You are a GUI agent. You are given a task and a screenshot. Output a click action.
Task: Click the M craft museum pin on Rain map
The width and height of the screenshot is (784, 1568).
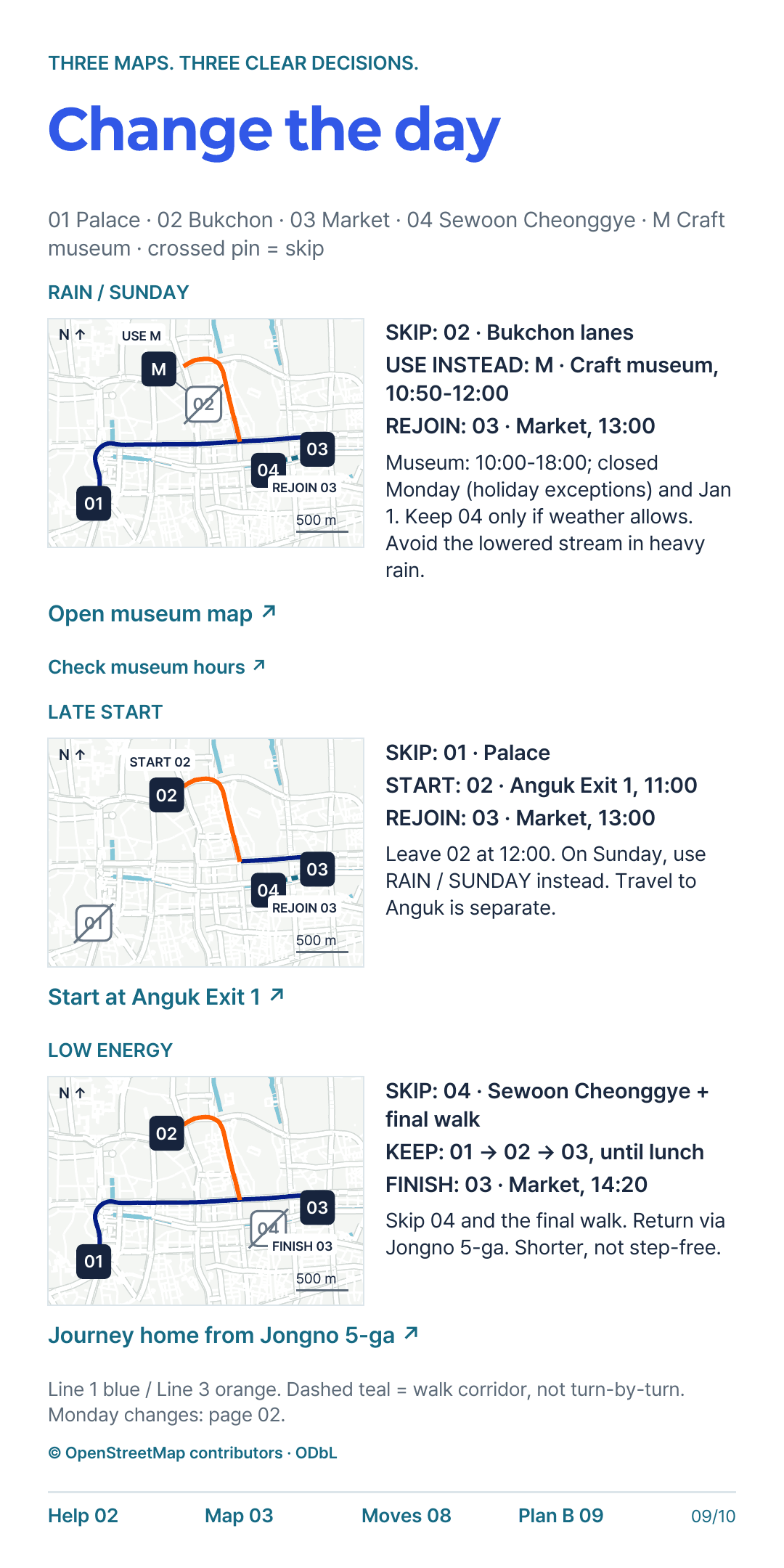[x=159, y=369]
